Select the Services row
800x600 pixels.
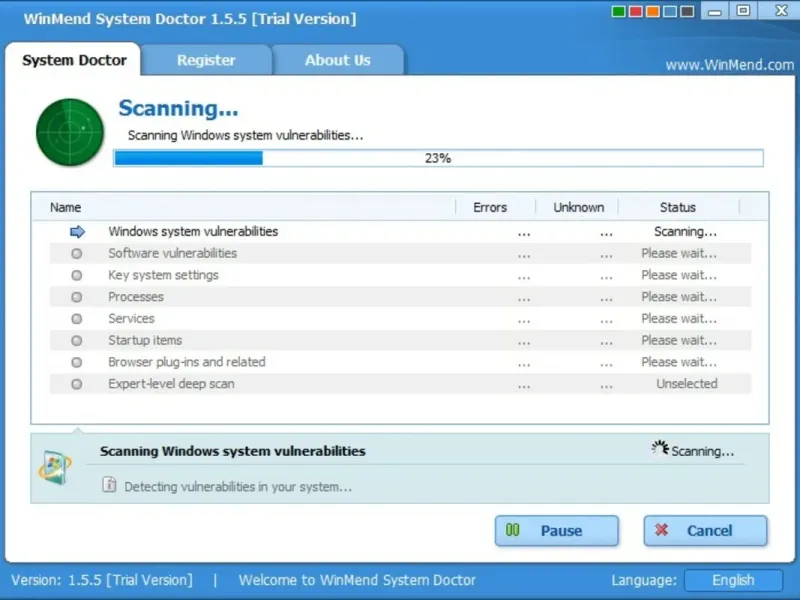(x=401, y=319)
